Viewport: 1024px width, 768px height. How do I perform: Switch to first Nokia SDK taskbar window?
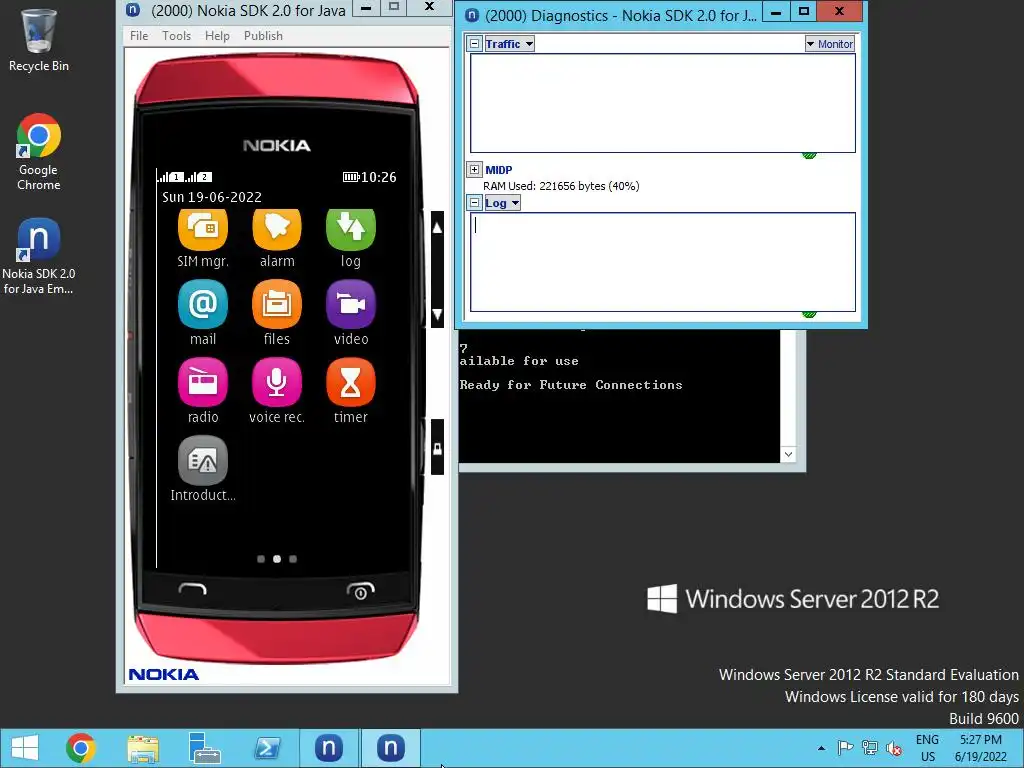click(329, 748)
